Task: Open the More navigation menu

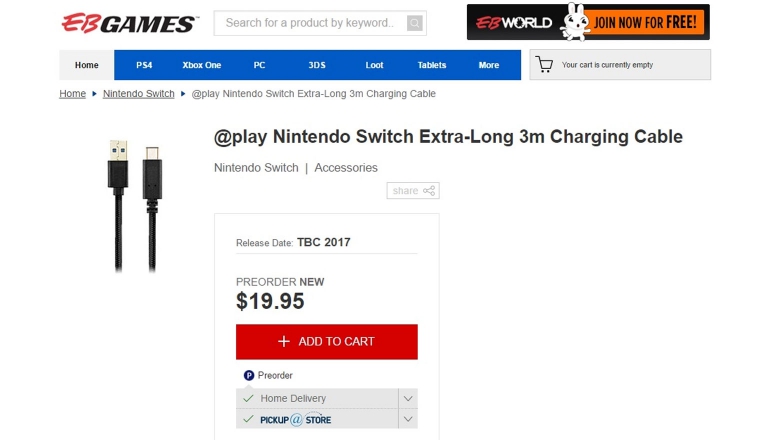Action: tap(489, 65)
